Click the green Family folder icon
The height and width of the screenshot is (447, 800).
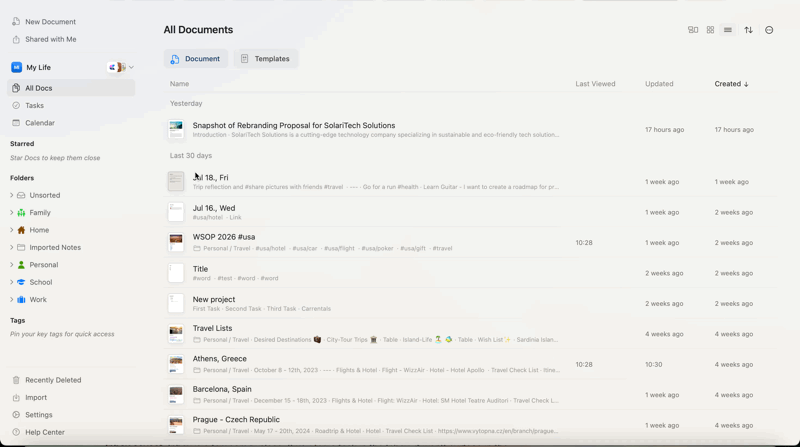pyautogui.click(x=21, y=213)
